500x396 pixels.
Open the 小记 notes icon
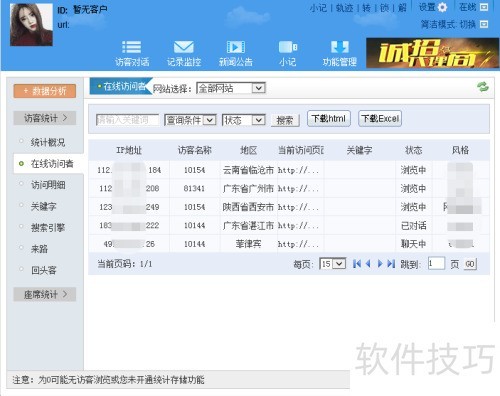tap(288, 47)
